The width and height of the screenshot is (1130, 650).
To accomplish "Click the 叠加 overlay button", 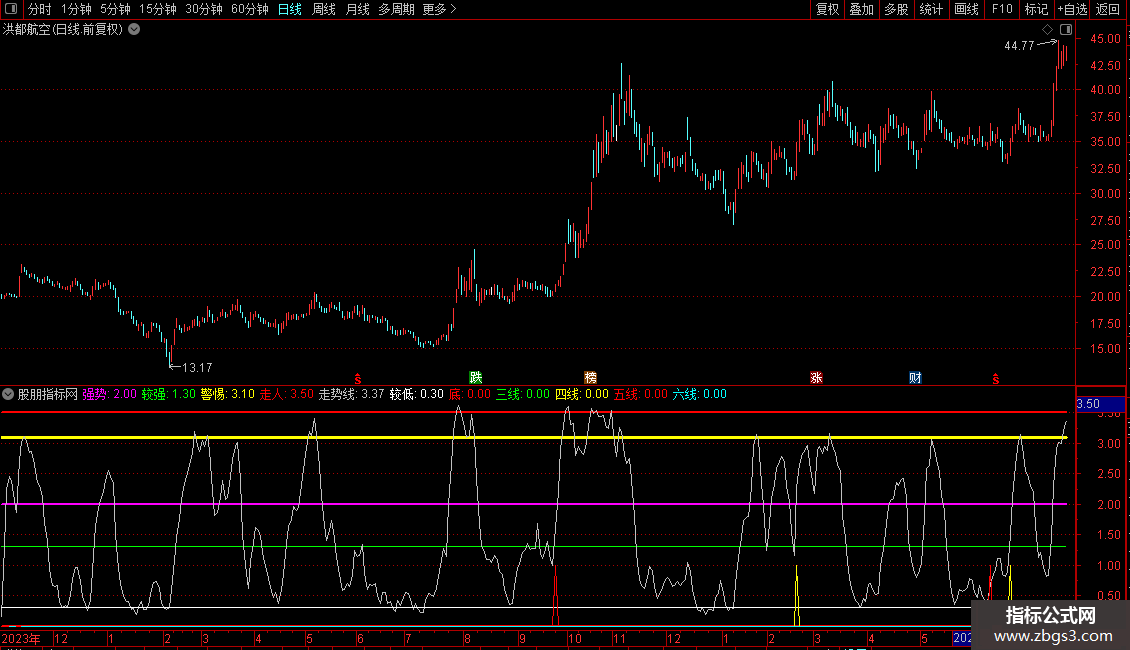I will [x=862, y=9].
